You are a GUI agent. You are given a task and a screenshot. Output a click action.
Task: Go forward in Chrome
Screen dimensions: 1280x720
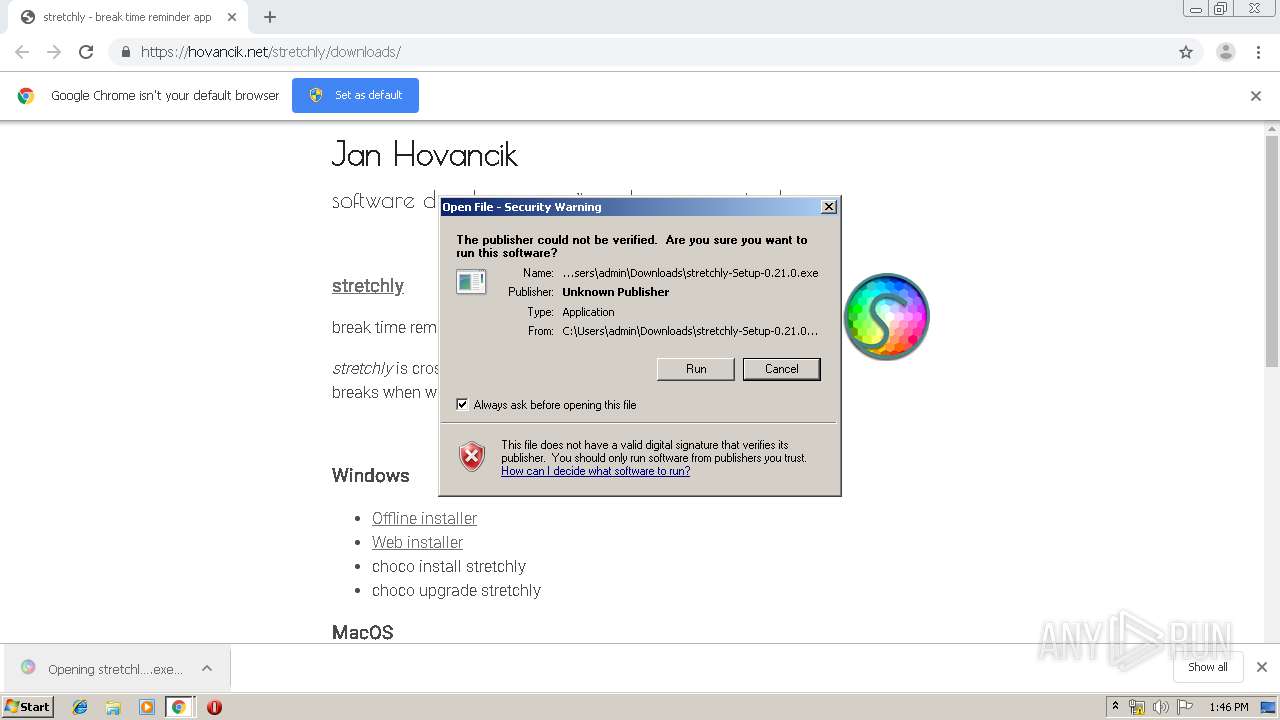pos(54,52)
